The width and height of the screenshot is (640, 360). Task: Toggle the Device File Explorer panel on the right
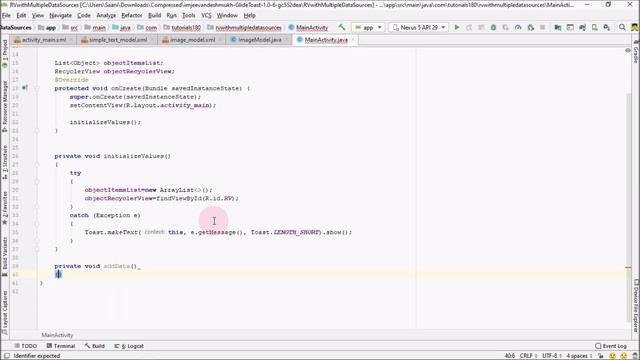[636, 305]
